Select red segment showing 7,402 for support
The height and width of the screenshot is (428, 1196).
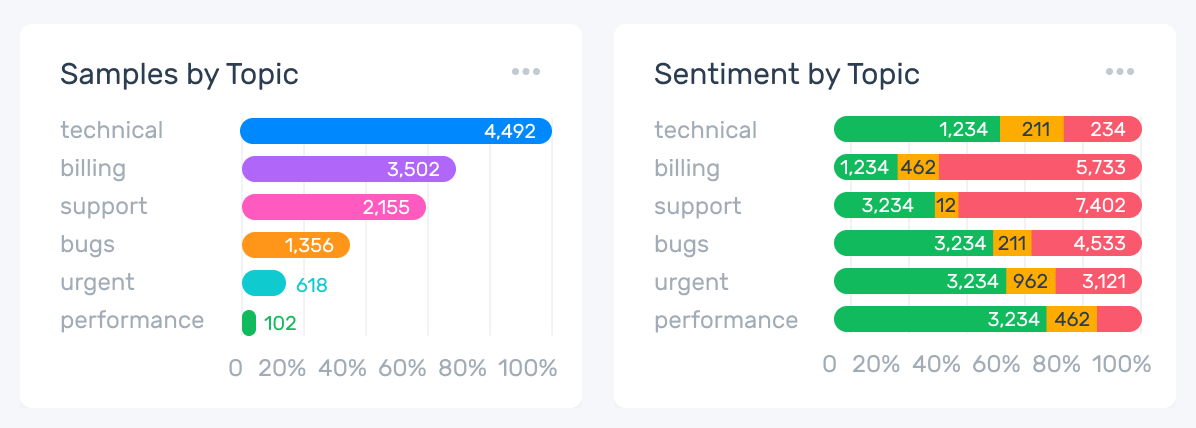pos(1050,206)
